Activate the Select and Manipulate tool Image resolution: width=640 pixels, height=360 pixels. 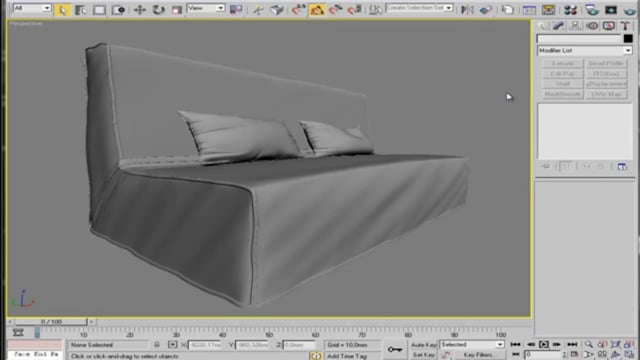click(258, 9)
